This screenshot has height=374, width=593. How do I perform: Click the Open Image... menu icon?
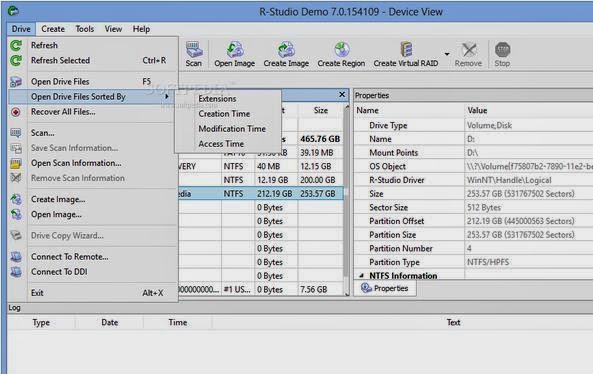pos(16,214)
